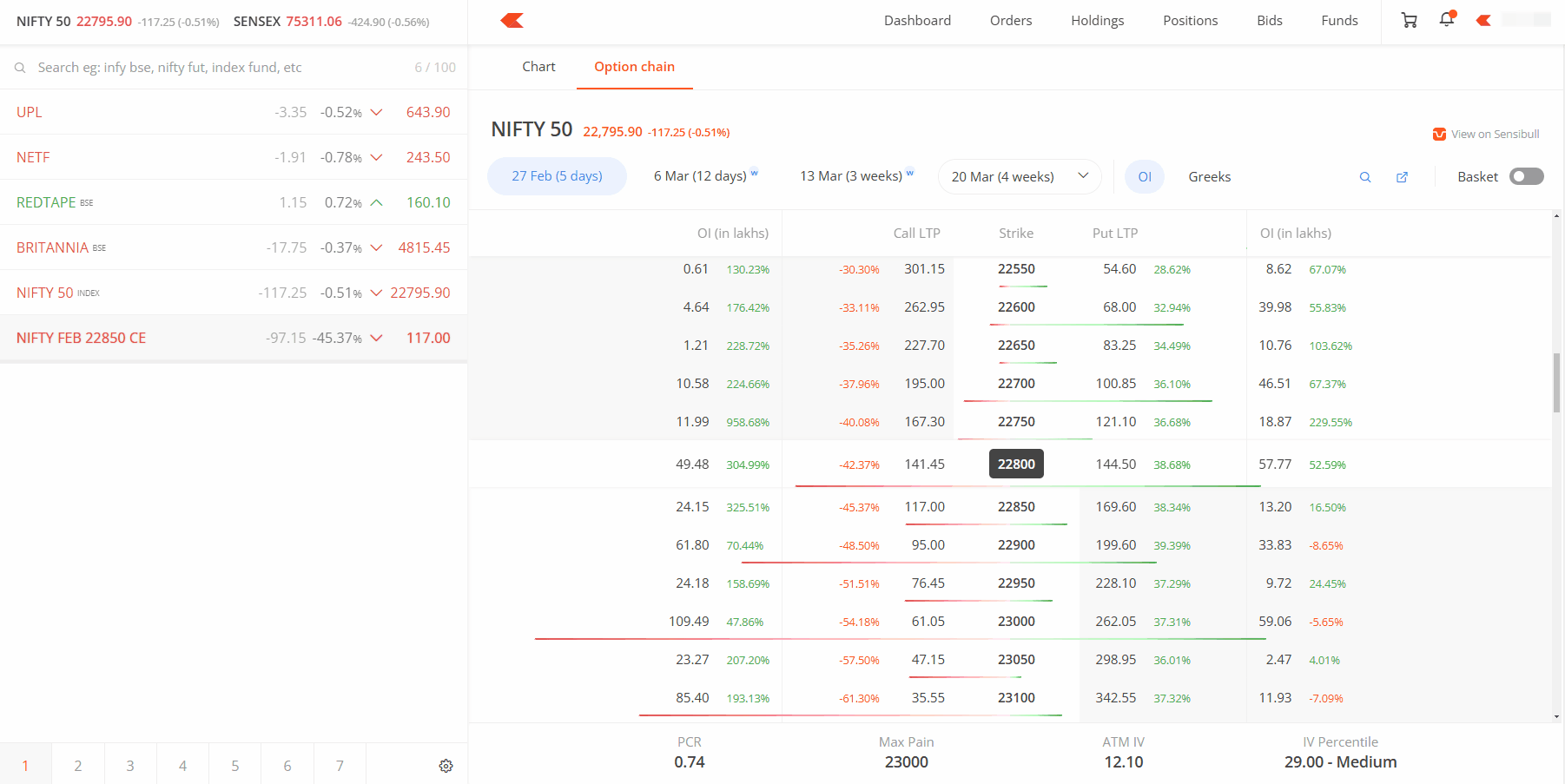Switch to watchlist 1
This screenshot has height=784, width=1565.
click(25, 766)
